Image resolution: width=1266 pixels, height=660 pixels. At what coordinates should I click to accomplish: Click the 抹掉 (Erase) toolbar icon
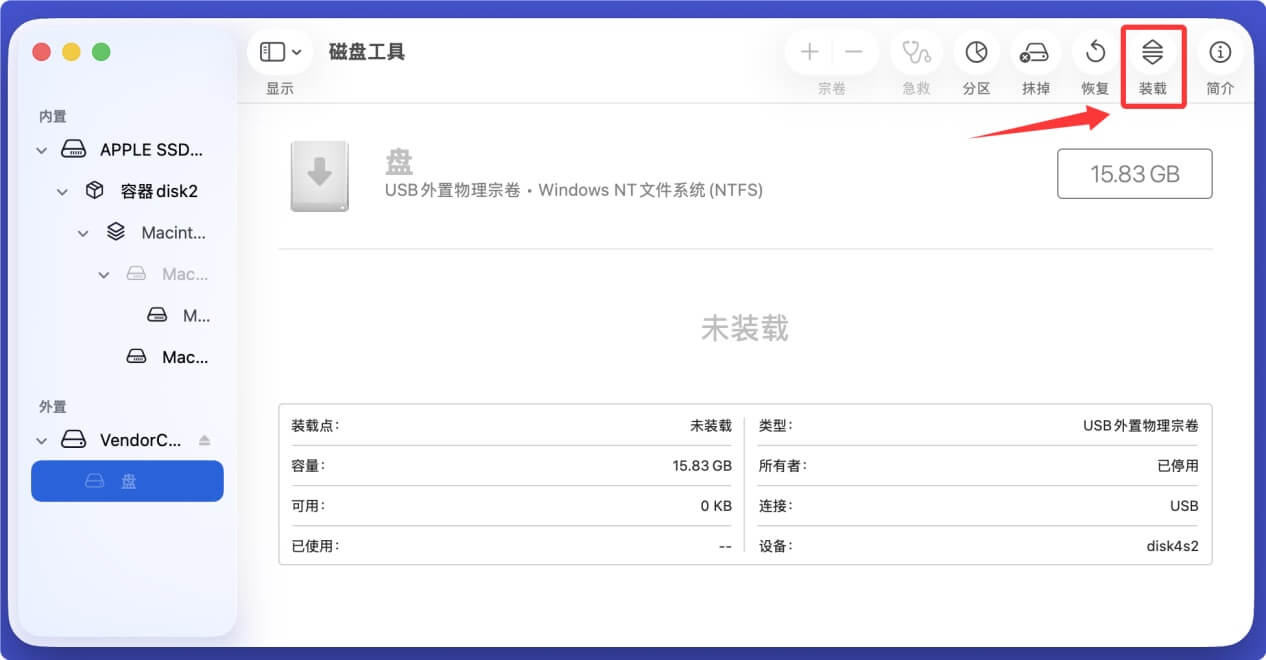(1036, 52)
